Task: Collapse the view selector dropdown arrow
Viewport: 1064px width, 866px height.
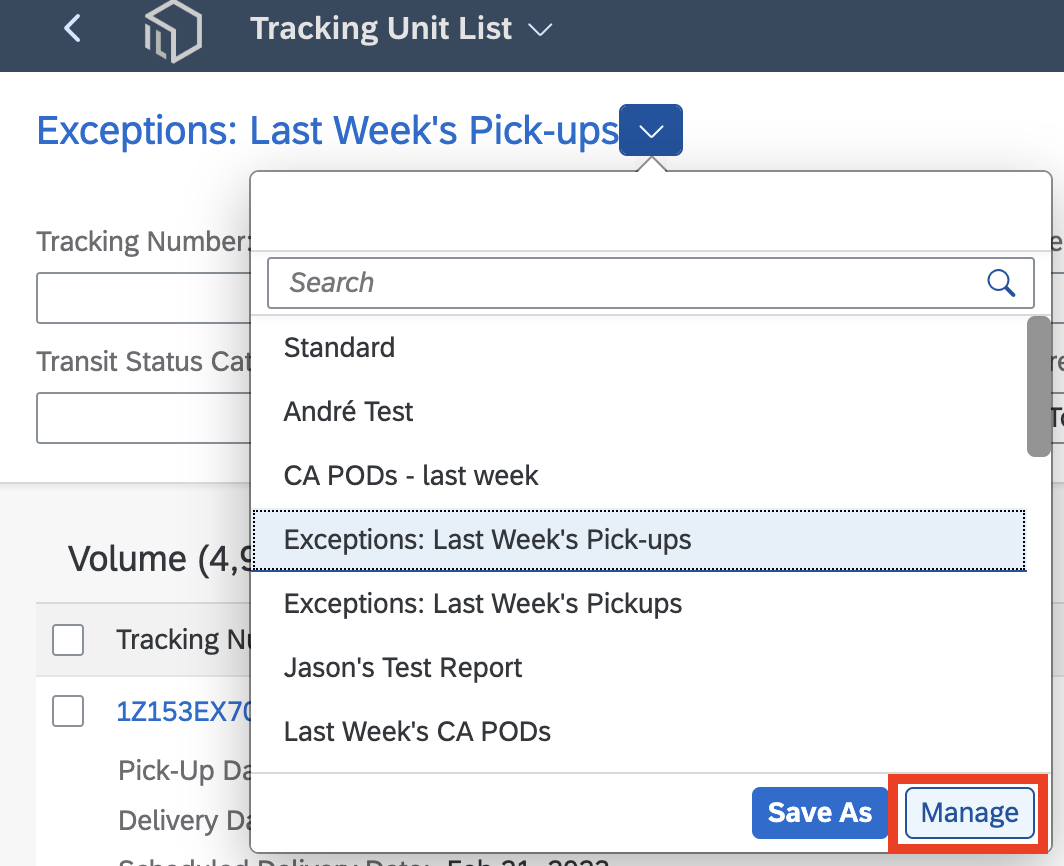Action: coord(651,130)
